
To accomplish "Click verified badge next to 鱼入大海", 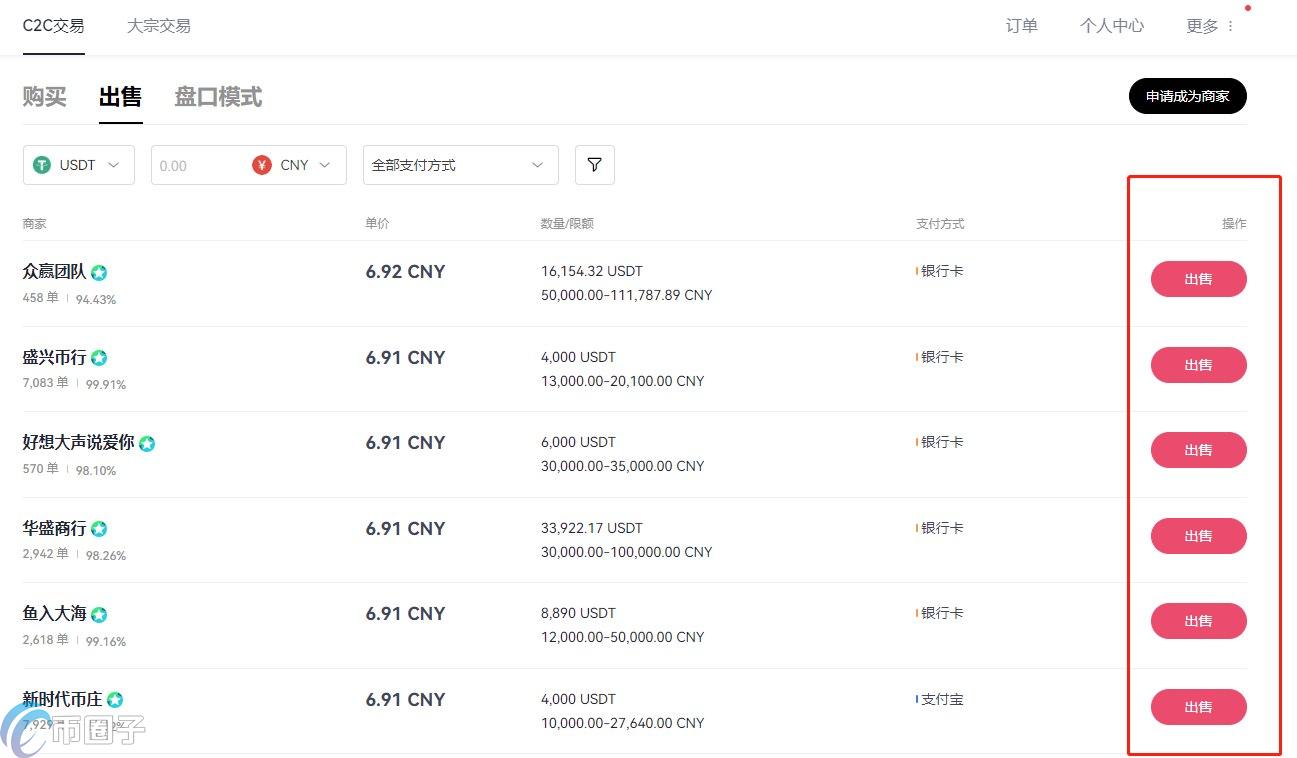I will coord(99,614).
